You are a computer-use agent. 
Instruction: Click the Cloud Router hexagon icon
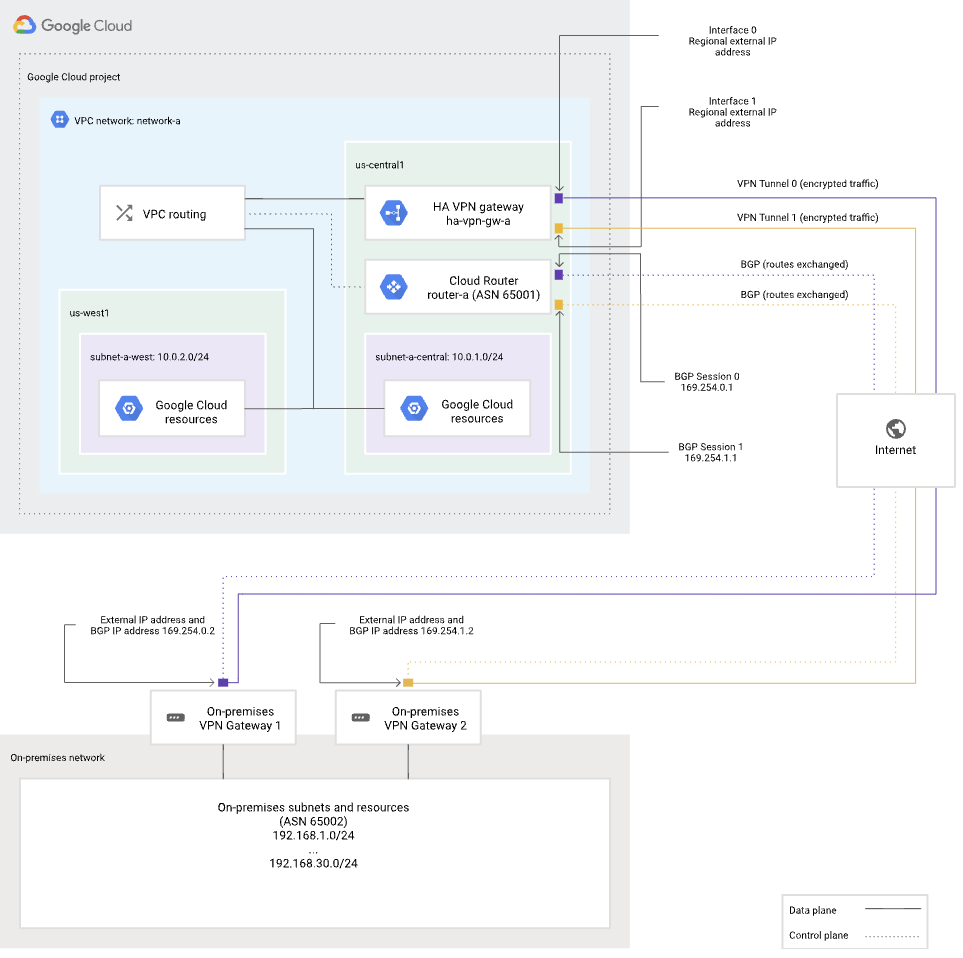pos(394,287)
